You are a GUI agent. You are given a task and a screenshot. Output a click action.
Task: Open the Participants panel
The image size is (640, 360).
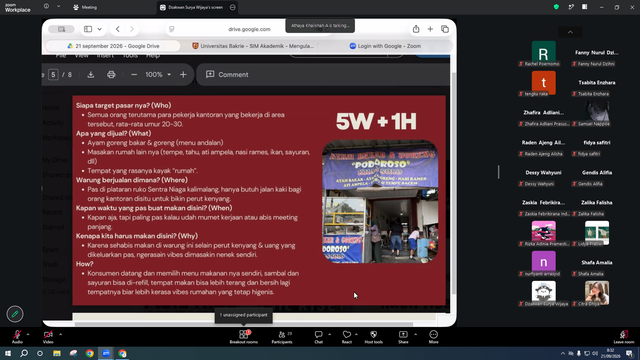point(282,337)
